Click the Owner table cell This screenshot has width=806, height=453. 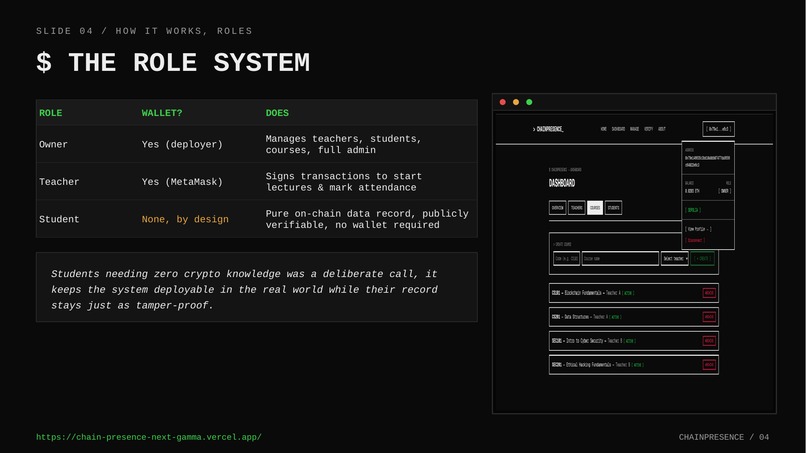(53, 144)
